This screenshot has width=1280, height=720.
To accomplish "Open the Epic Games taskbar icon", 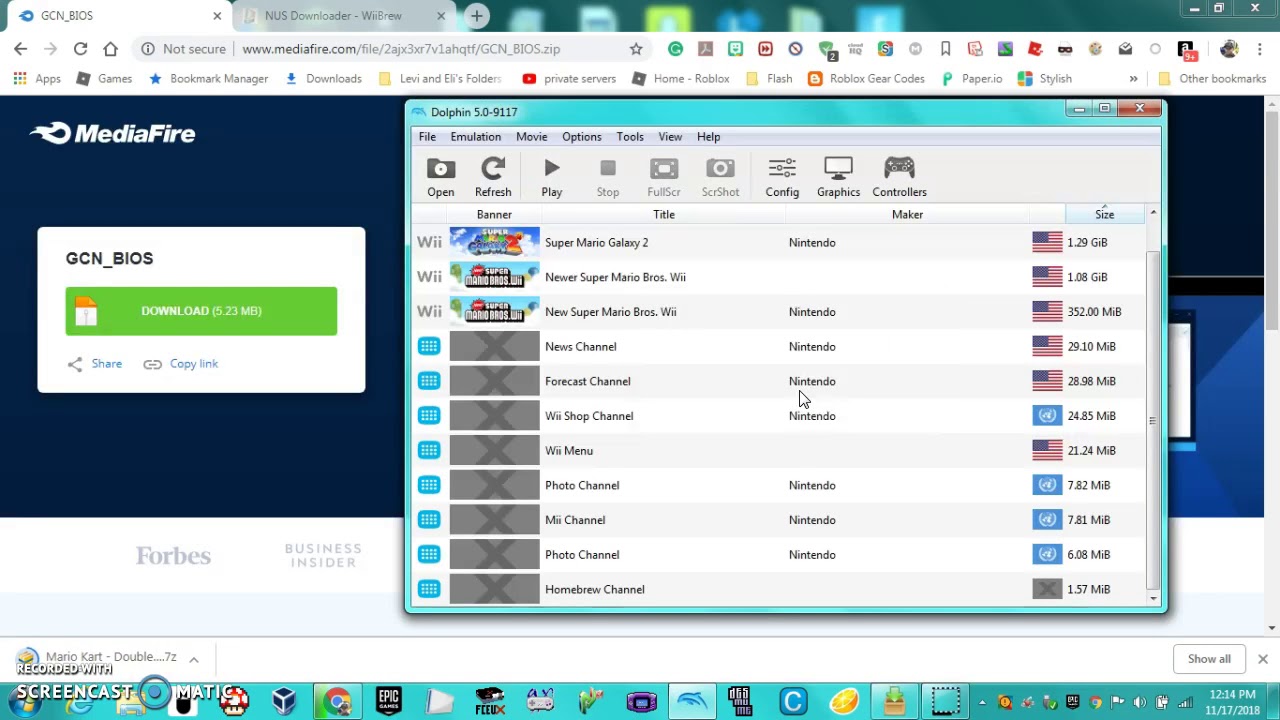I will click(x=389, y=700).
